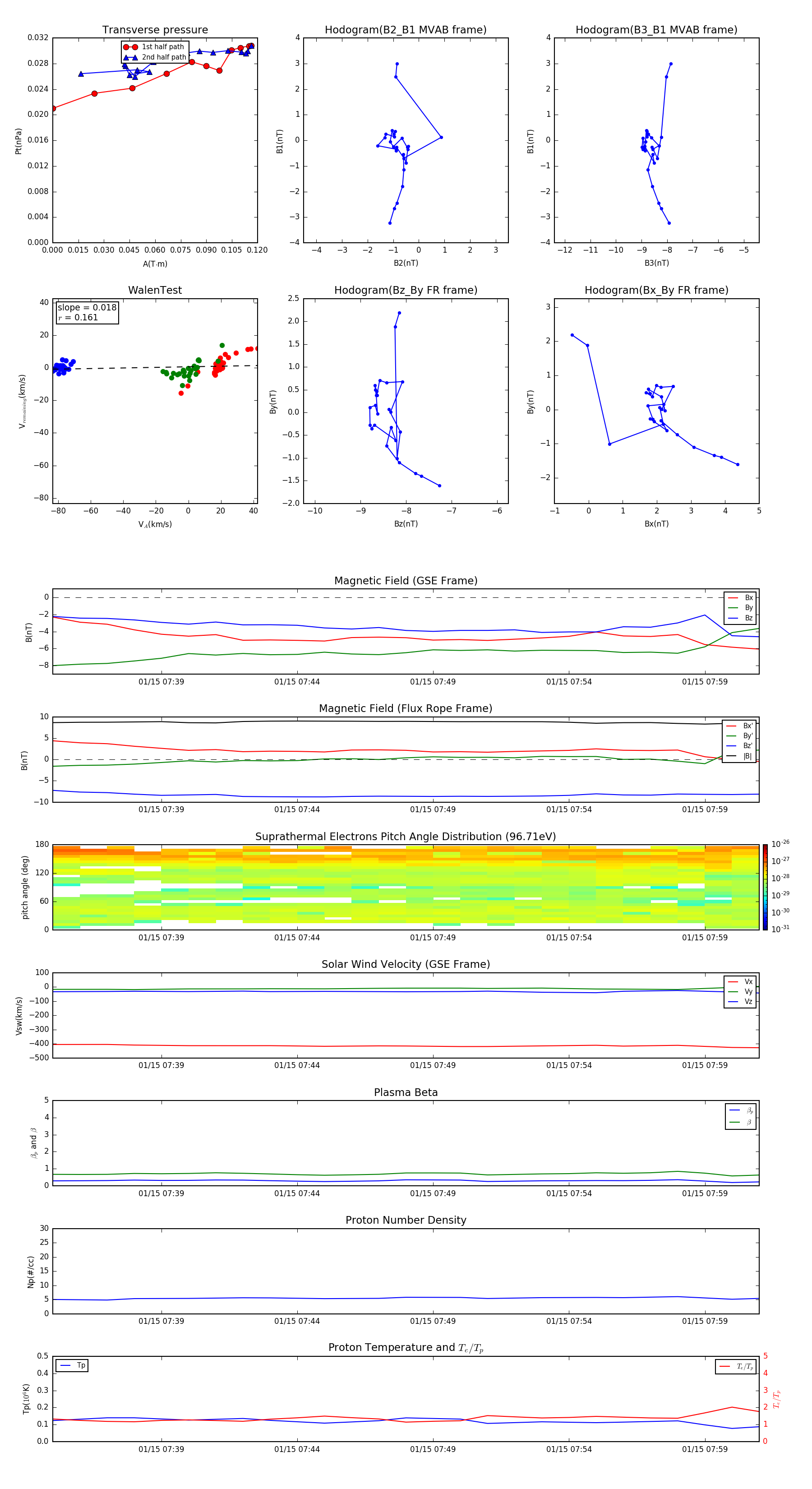
Task: Click the 'Hodogram(Bz_By FR frame)' title
Action: 405,290
